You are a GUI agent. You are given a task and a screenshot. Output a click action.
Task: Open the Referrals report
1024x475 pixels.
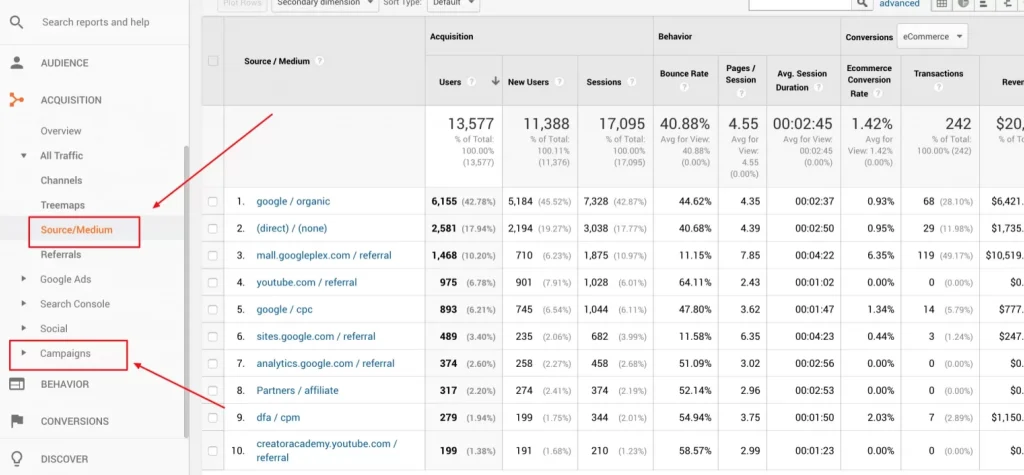pos(61,254)
